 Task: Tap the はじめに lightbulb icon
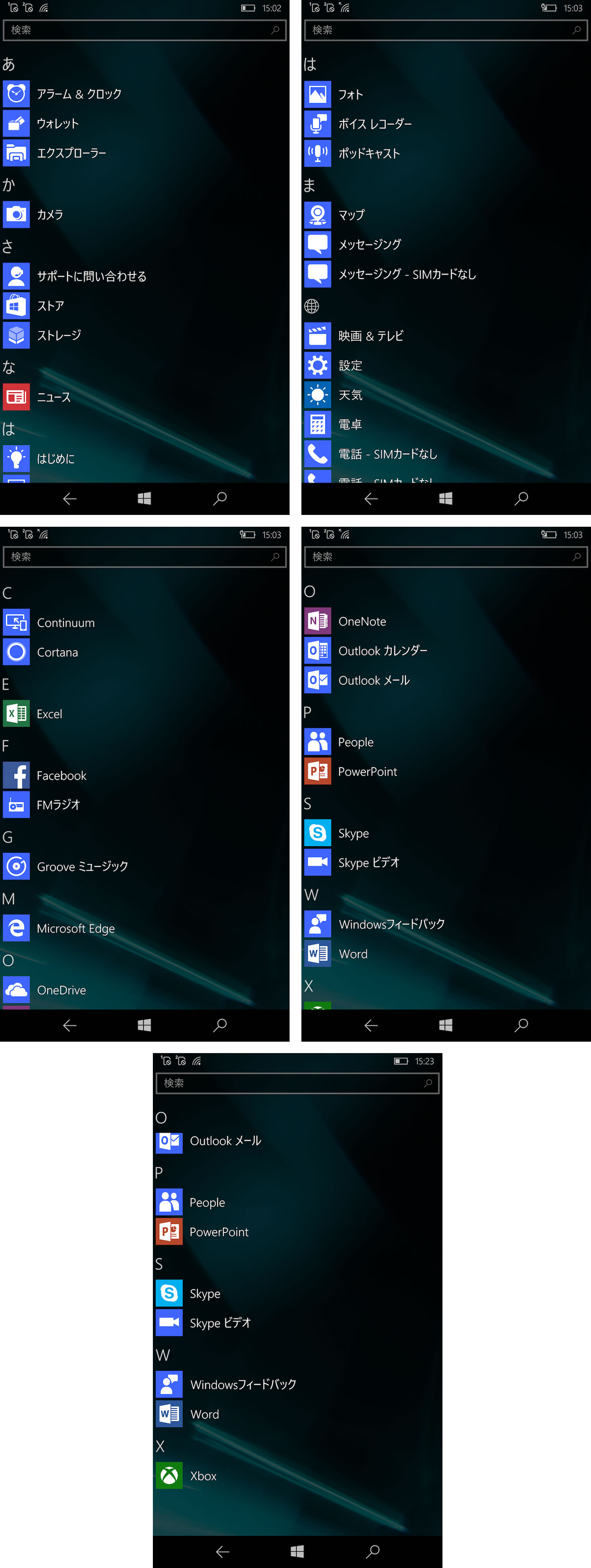pos(17,459)
